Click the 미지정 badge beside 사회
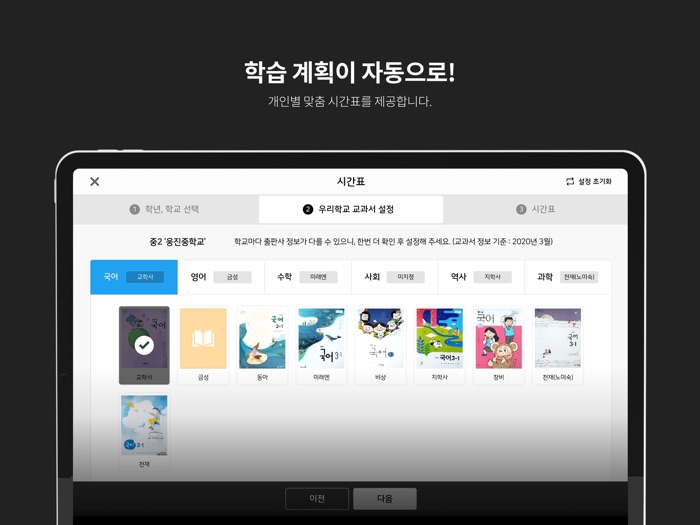 tap(405, 277)
